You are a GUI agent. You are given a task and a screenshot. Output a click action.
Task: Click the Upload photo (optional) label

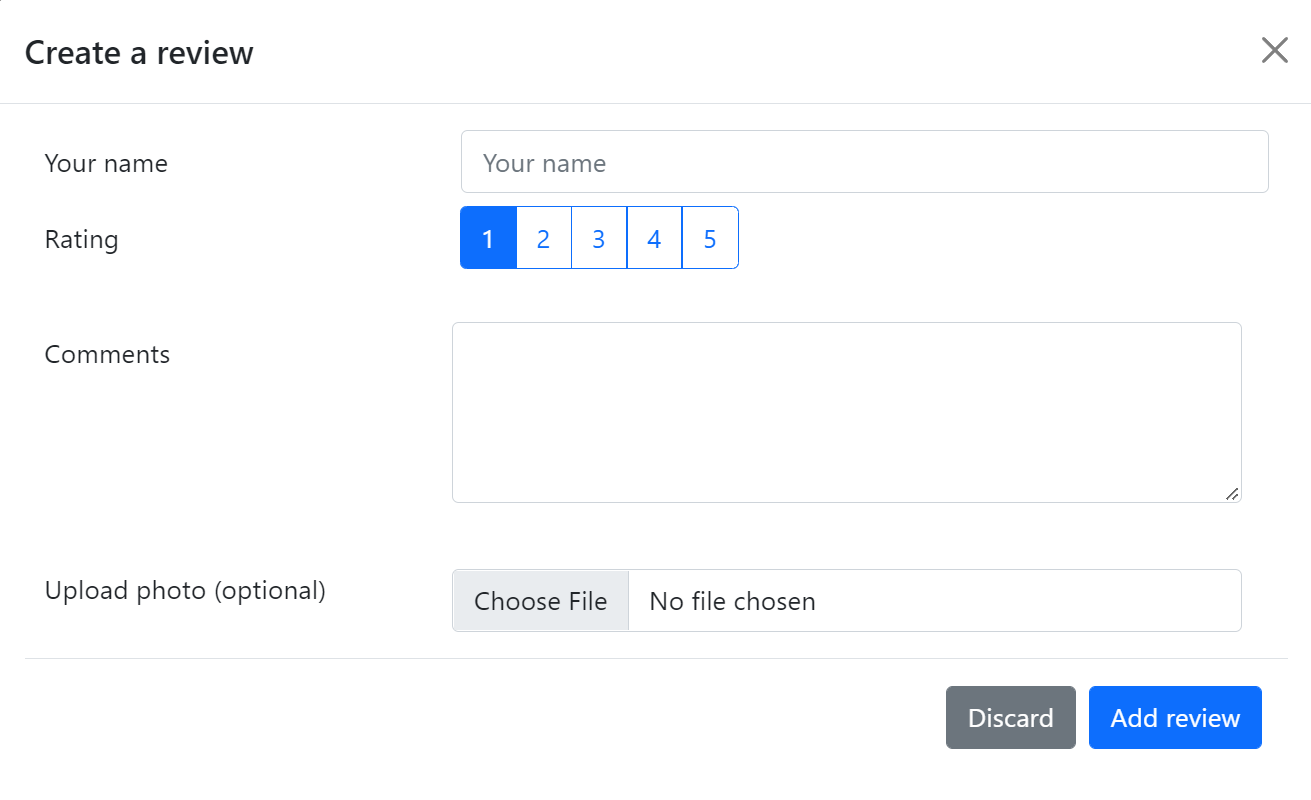pos(185,591)
